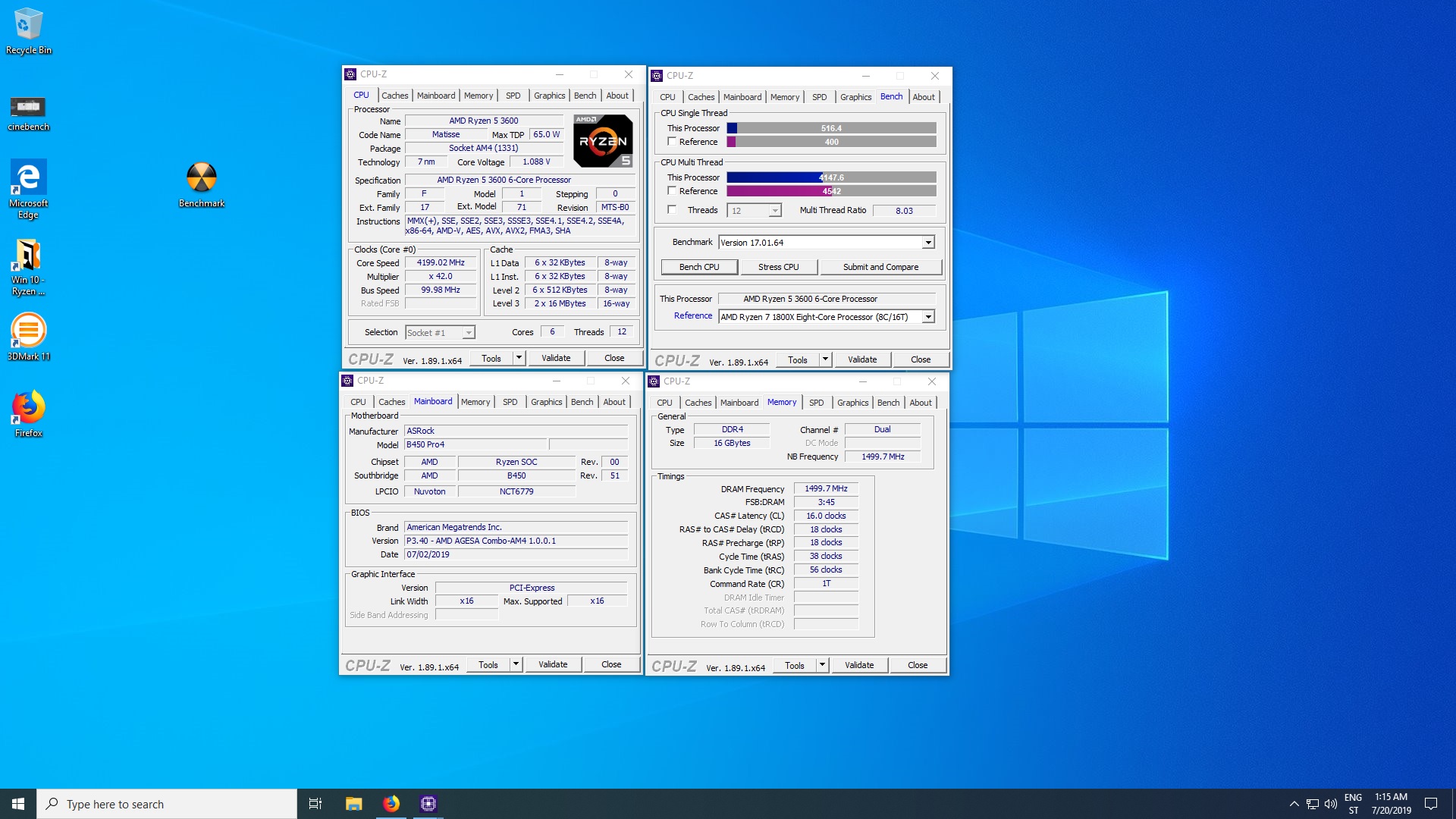Click the ENG language indicator
1456x819 pixels.
click(x=1353, y=804)
